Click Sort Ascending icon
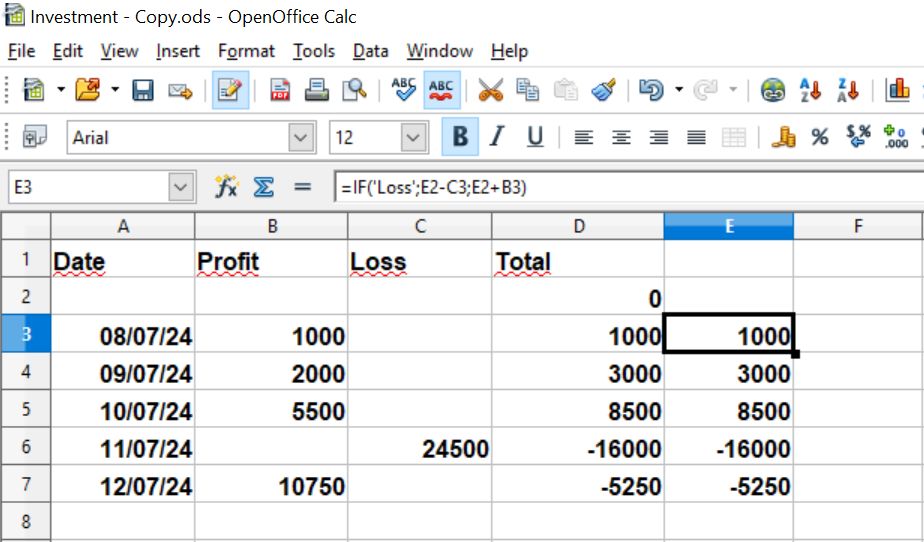The image size is (924, 542). 810,90
